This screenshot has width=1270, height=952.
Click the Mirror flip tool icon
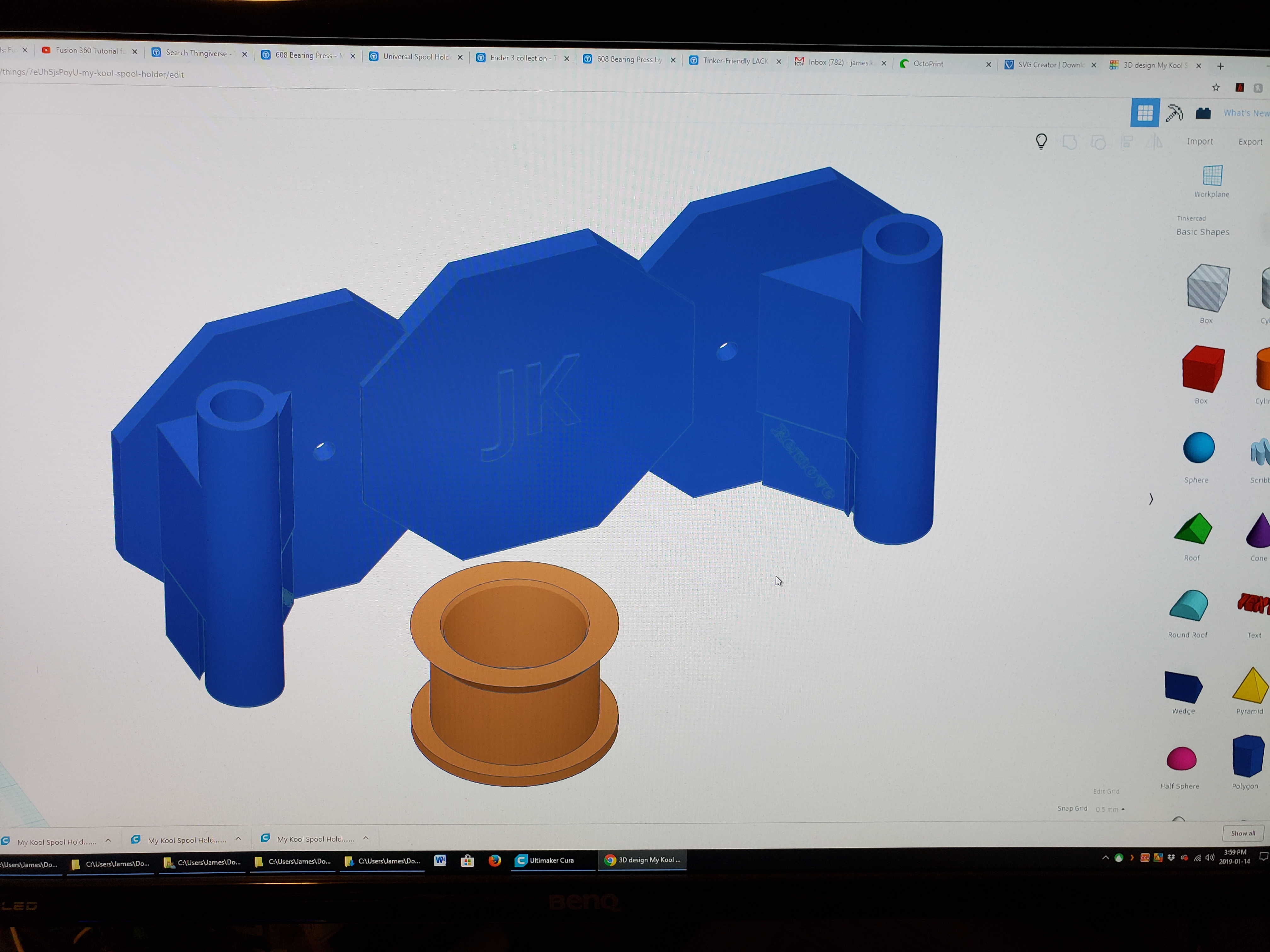[x=1155, y=142]
